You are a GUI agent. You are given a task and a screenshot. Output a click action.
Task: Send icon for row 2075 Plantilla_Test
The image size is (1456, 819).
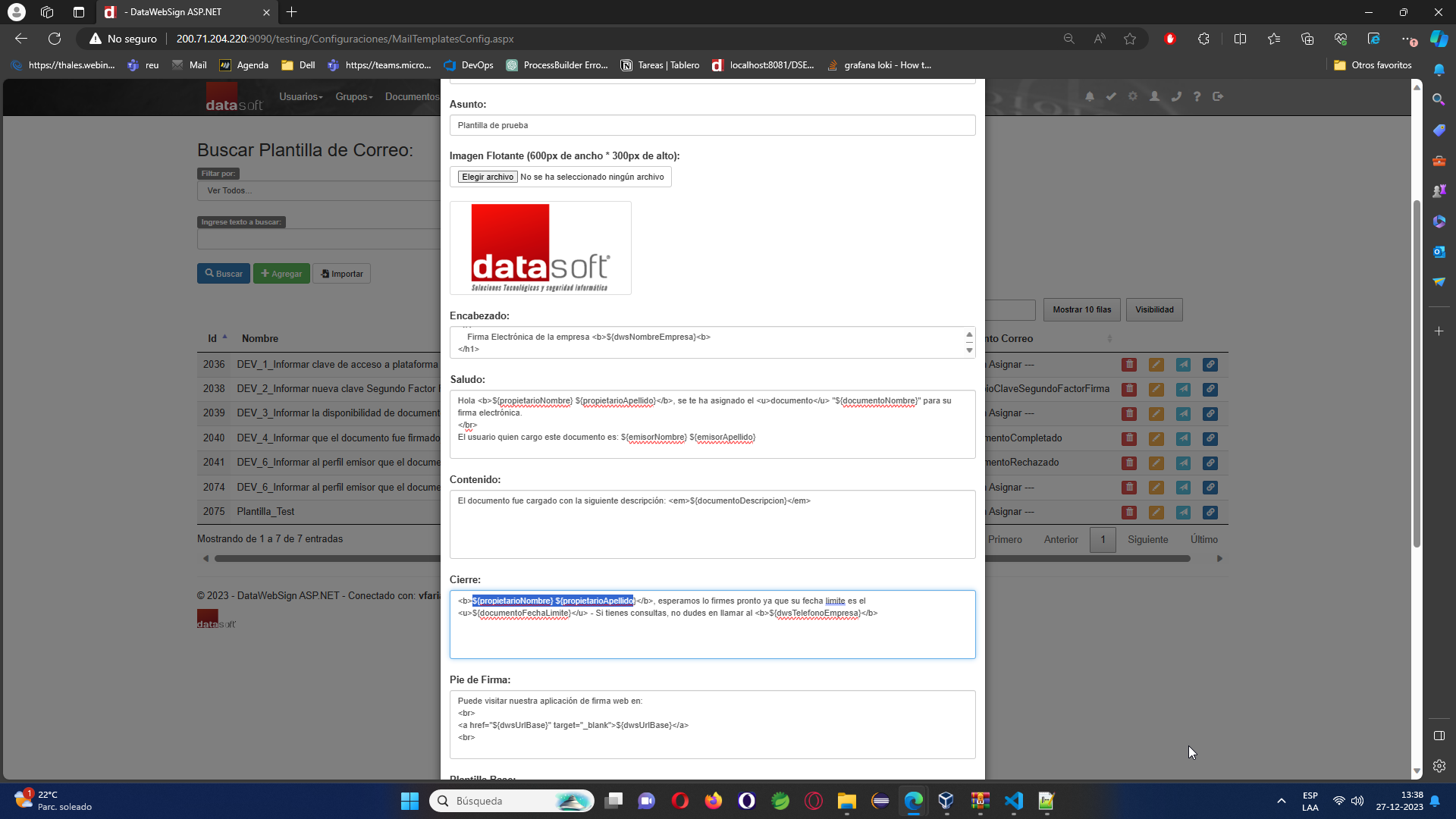tap(1183, 512)
